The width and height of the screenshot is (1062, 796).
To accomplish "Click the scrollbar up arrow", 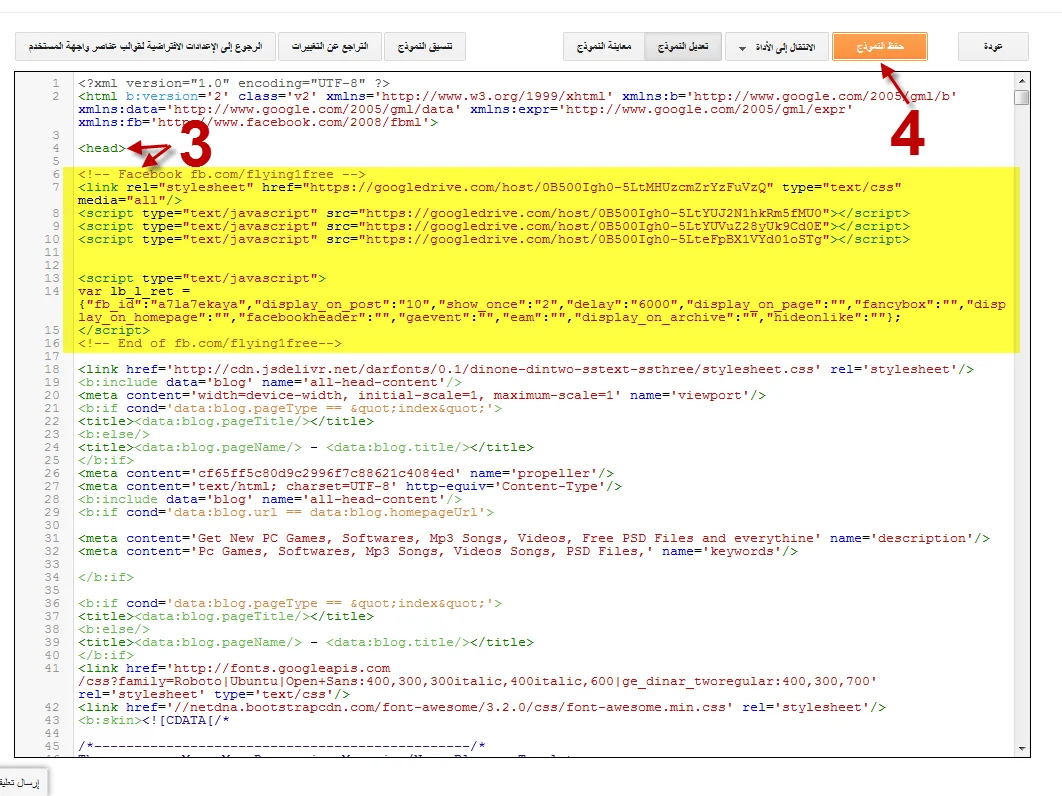I will pos(1020,80).
